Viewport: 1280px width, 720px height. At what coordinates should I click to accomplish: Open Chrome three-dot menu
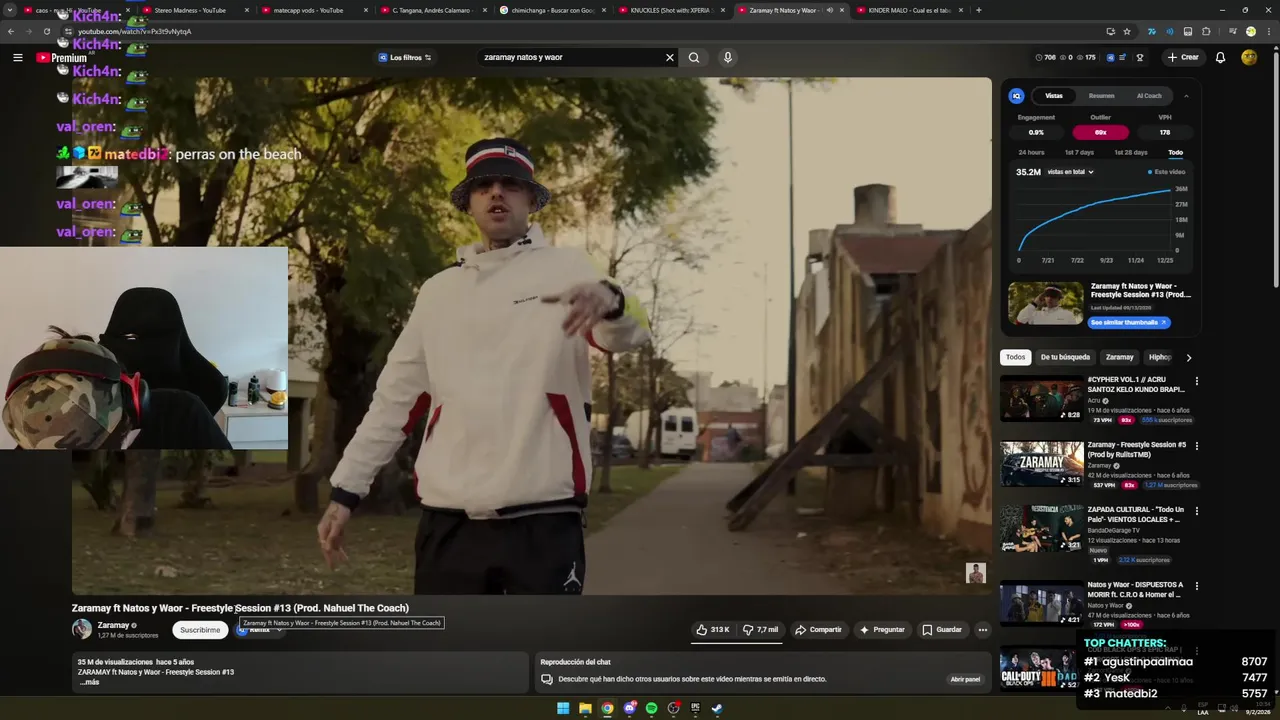[x=1267, y=31]
